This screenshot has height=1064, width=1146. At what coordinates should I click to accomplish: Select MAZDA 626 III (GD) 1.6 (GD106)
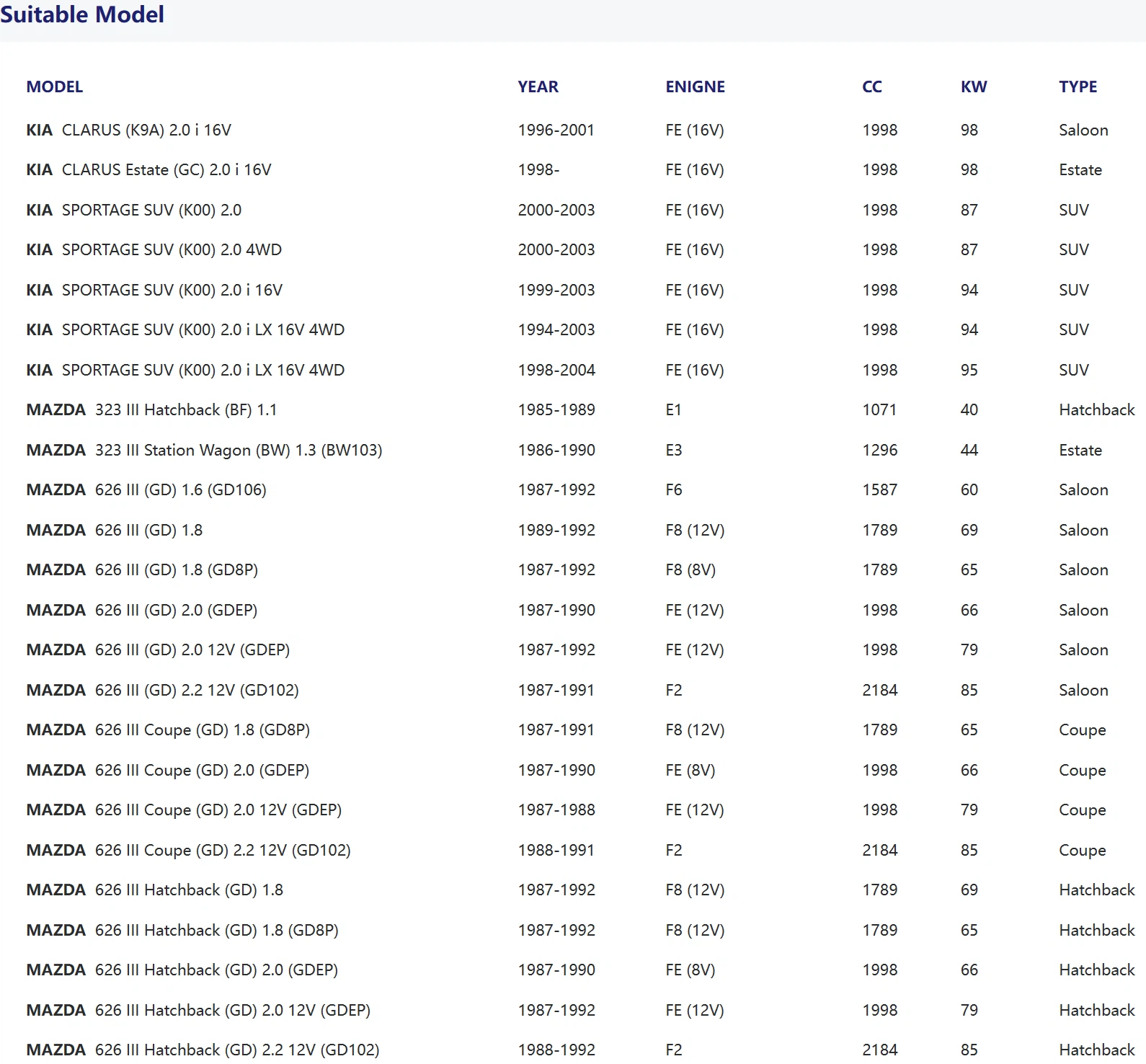(146, 489)
